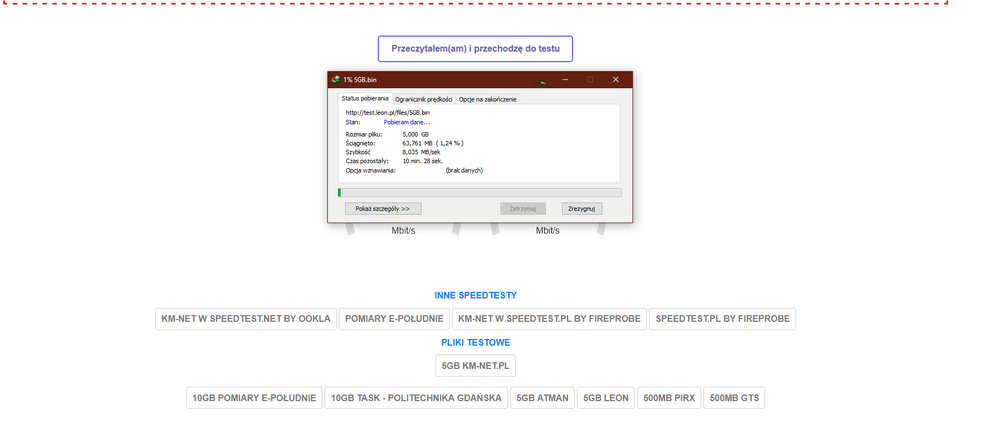Click the INNE SPEEDTESTY heading
The height and width of the screenshot is (435, 998).
tap(475, 296)
